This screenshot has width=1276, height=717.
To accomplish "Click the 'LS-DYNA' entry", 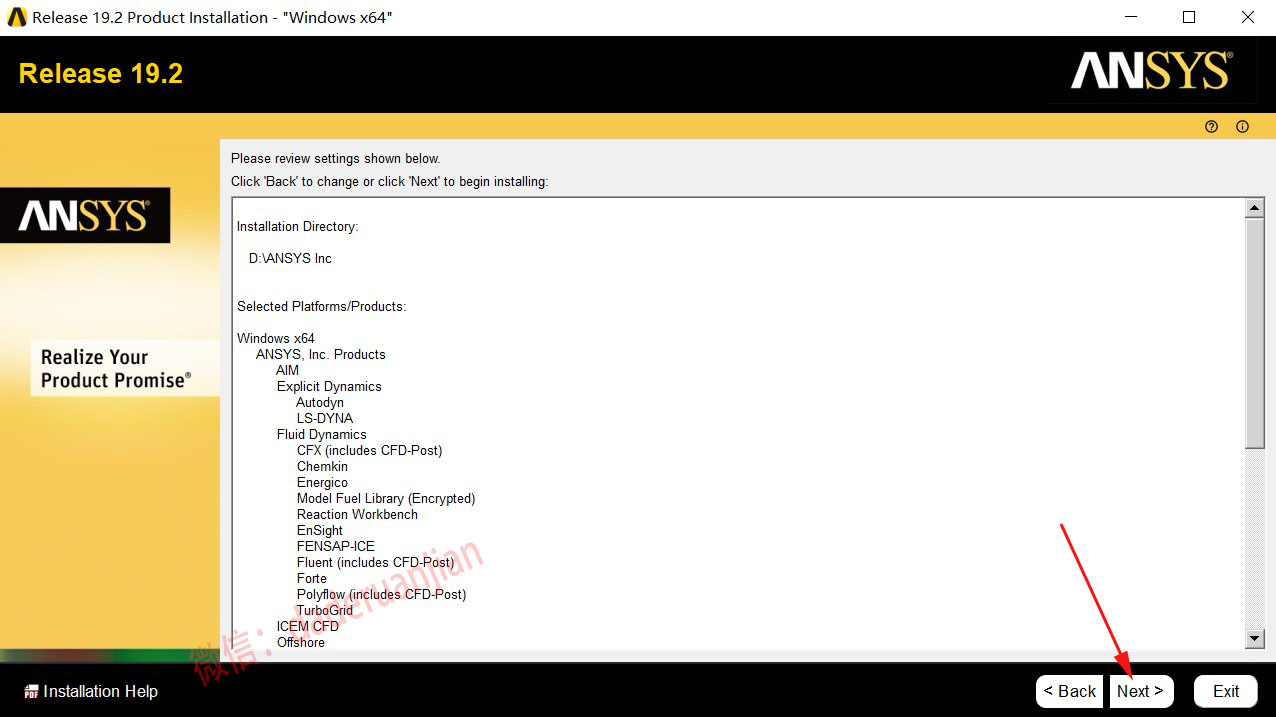I will tap(325, 419).
